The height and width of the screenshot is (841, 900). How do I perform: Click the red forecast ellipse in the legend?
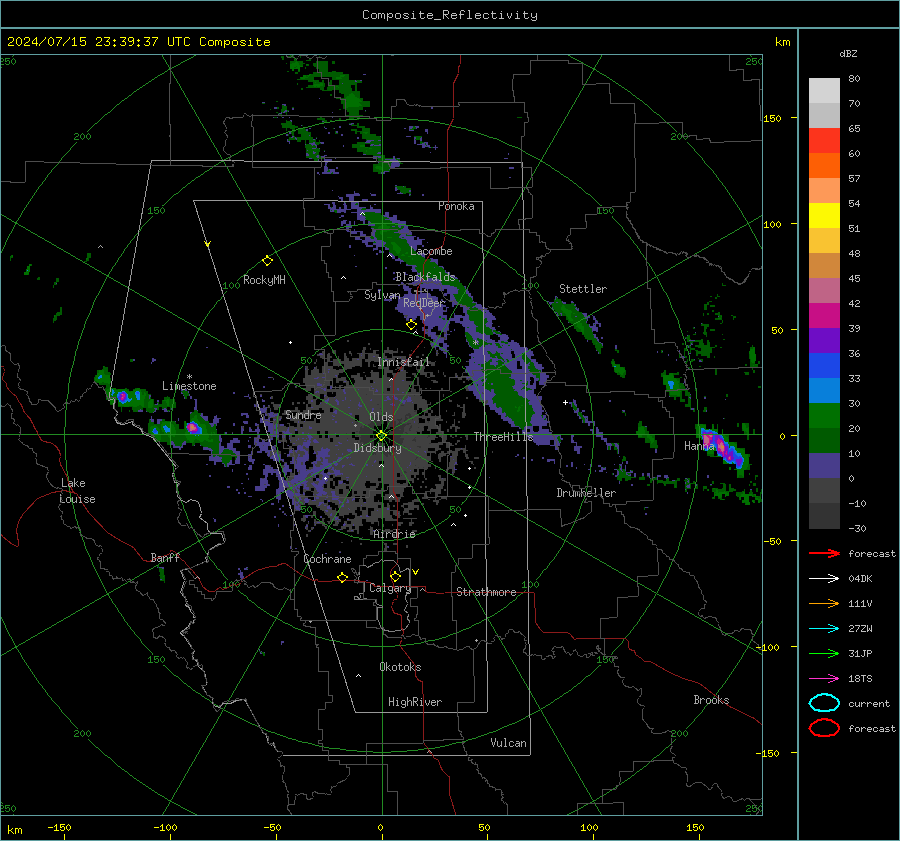click(824, 728)
